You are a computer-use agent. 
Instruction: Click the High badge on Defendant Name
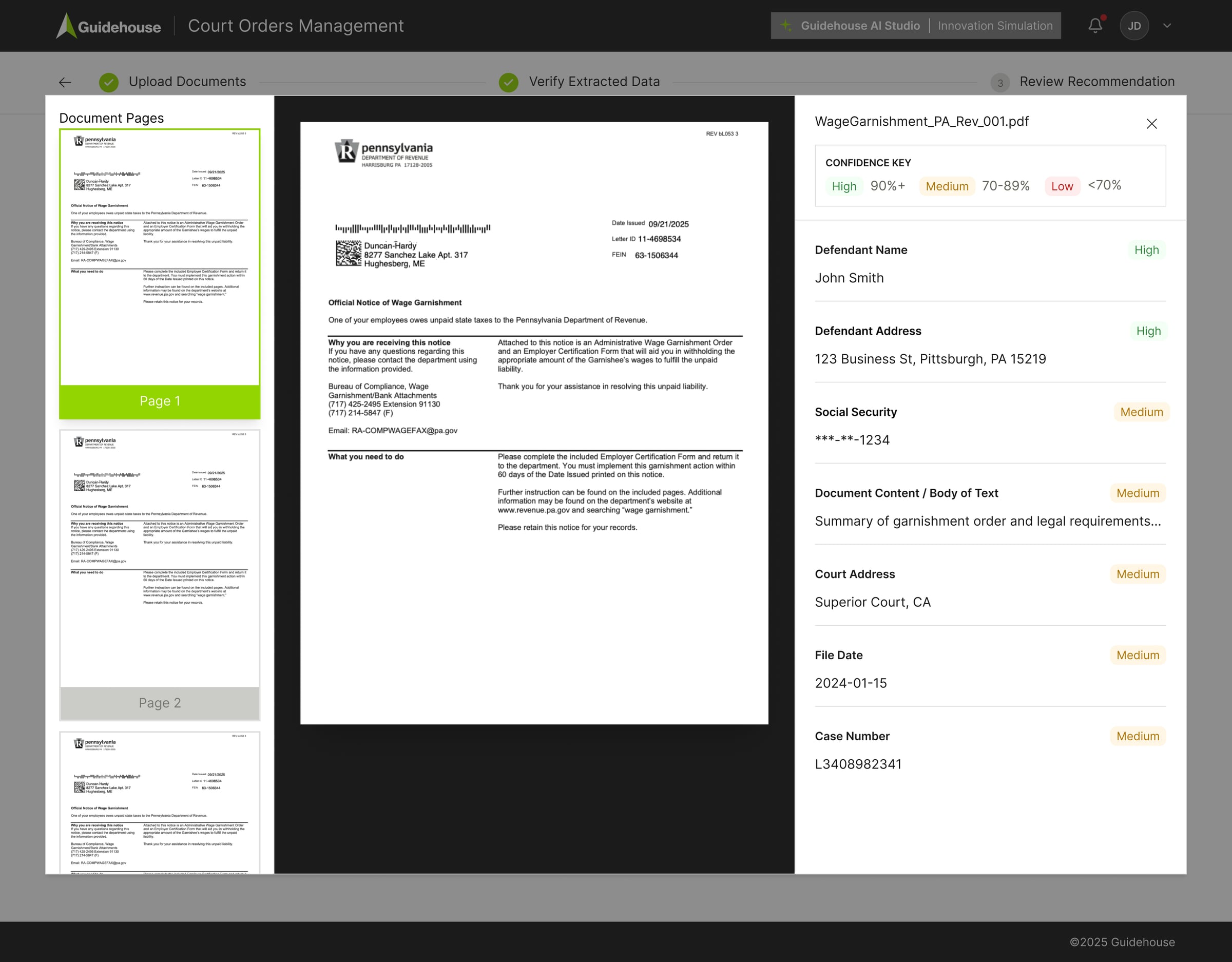point(1147,249)
